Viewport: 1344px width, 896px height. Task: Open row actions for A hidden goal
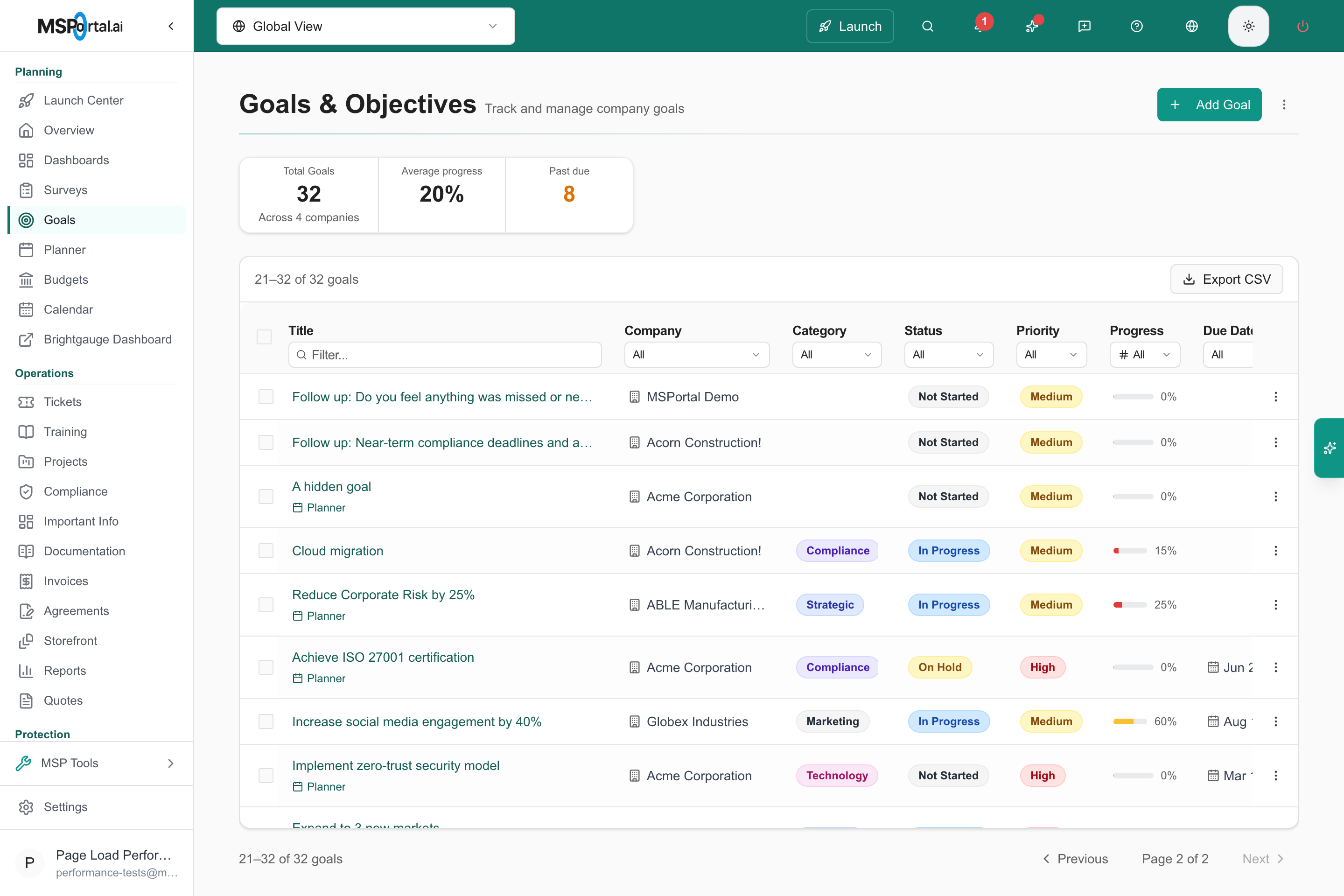click(x=1275, y=497)
